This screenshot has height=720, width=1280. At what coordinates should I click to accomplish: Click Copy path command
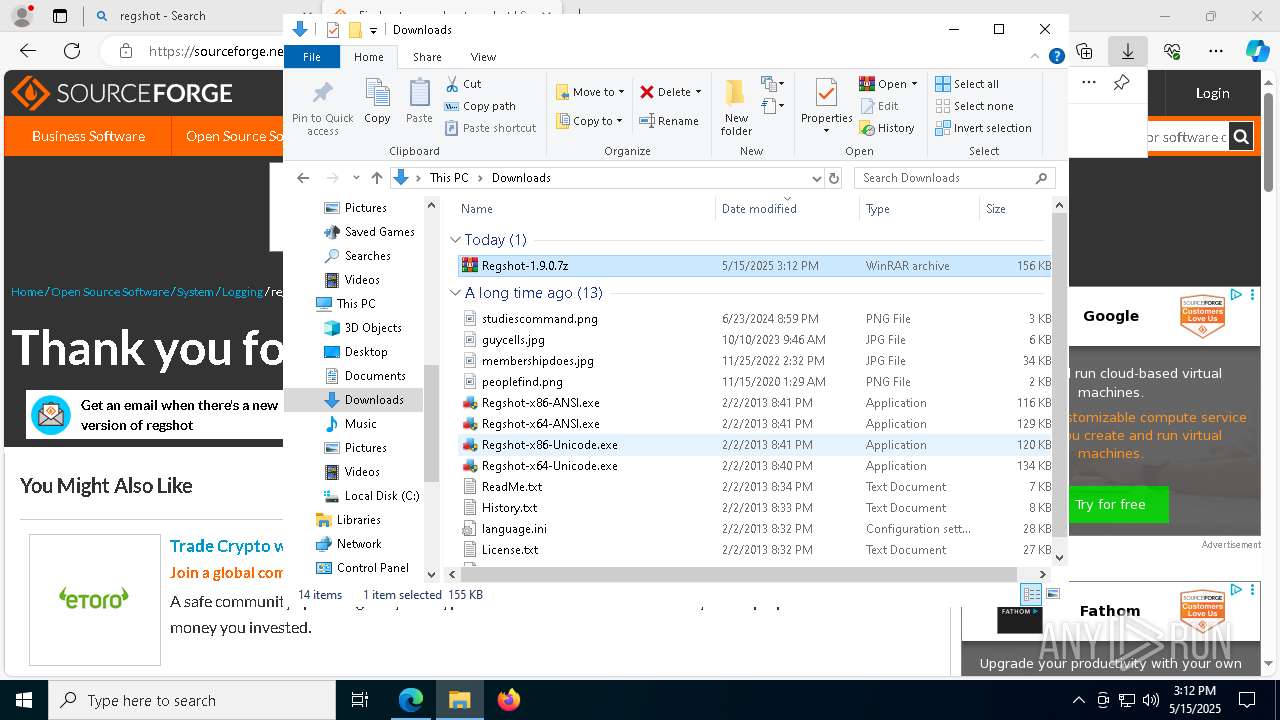pos(480,106)
